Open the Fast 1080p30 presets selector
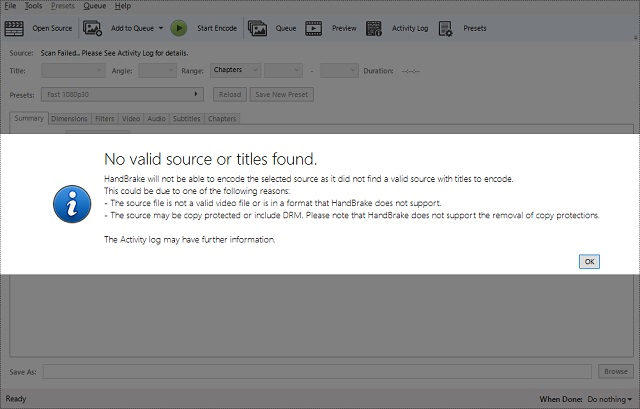Viewport: 640px width, 409px height. coord(122,94)
